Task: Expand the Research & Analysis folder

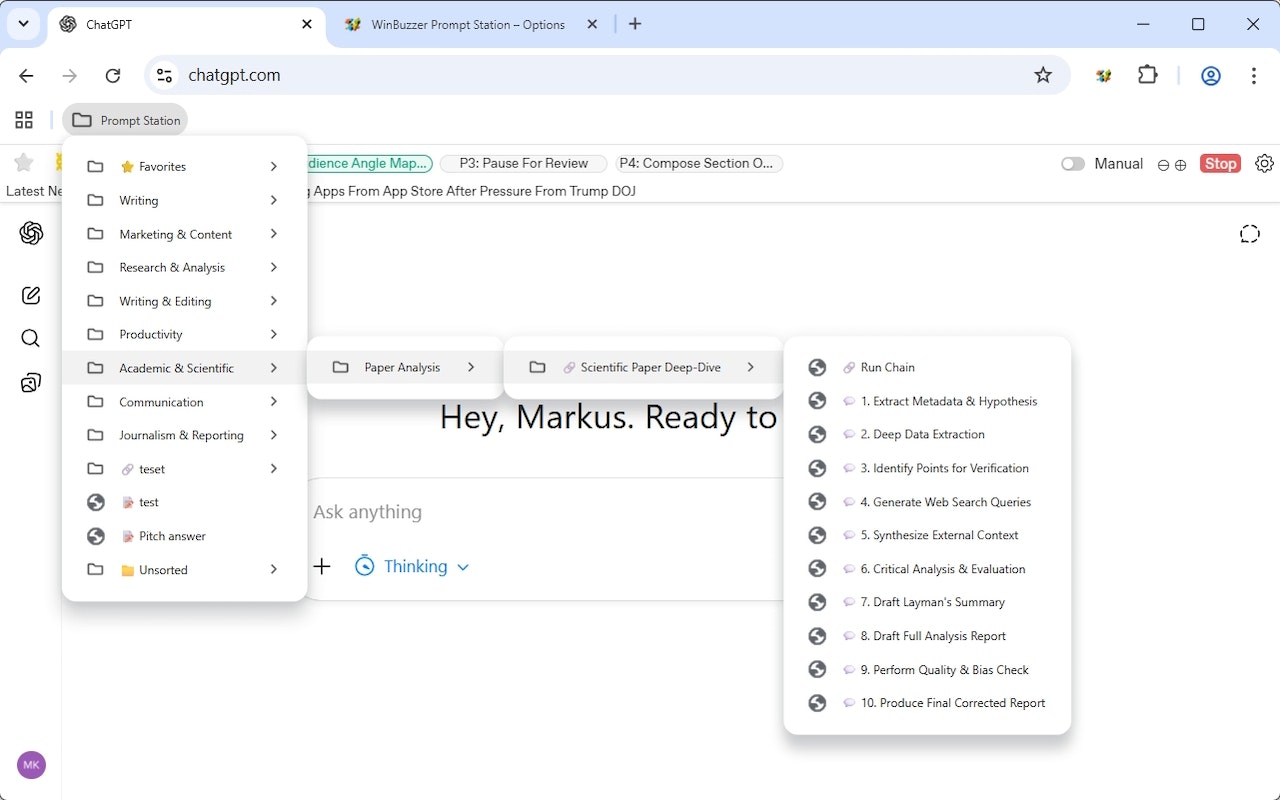Action: 184,267
